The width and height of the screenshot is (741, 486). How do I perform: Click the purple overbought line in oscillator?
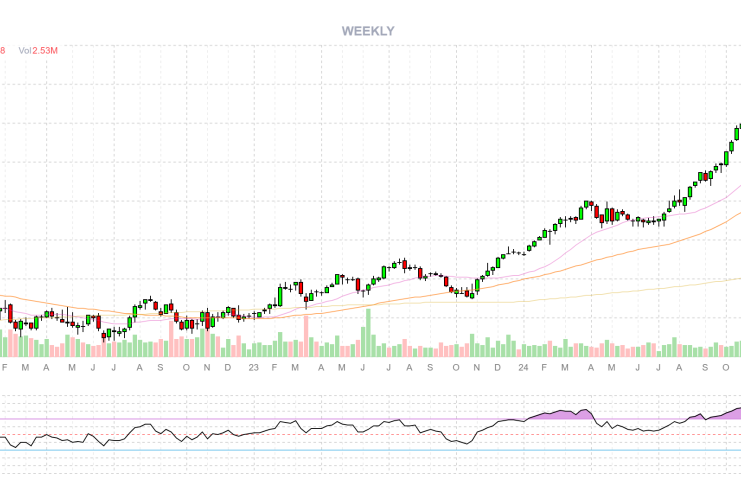pyautogui.click(x=300, y=418)
